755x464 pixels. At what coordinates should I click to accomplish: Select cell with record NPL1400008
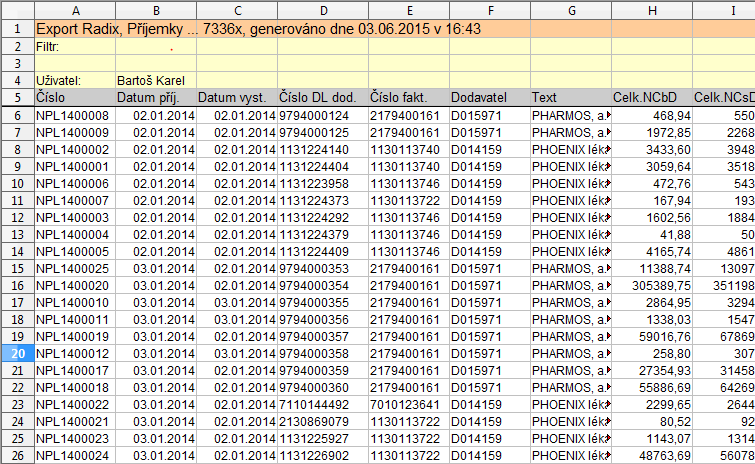(x=74, y=115)
